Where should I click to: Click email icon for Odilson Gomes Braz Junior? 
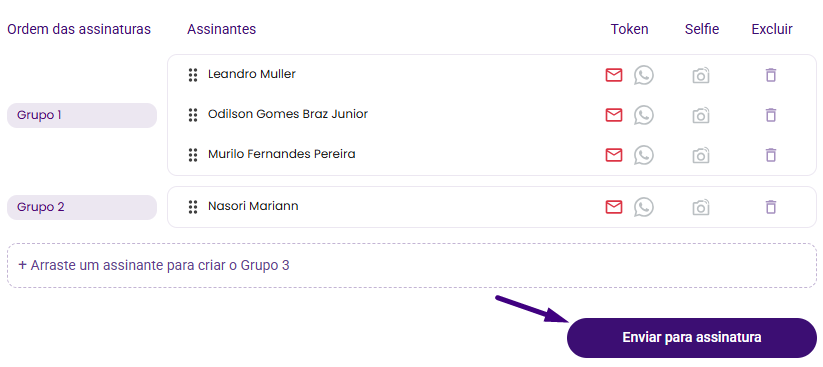coord(614,115)
